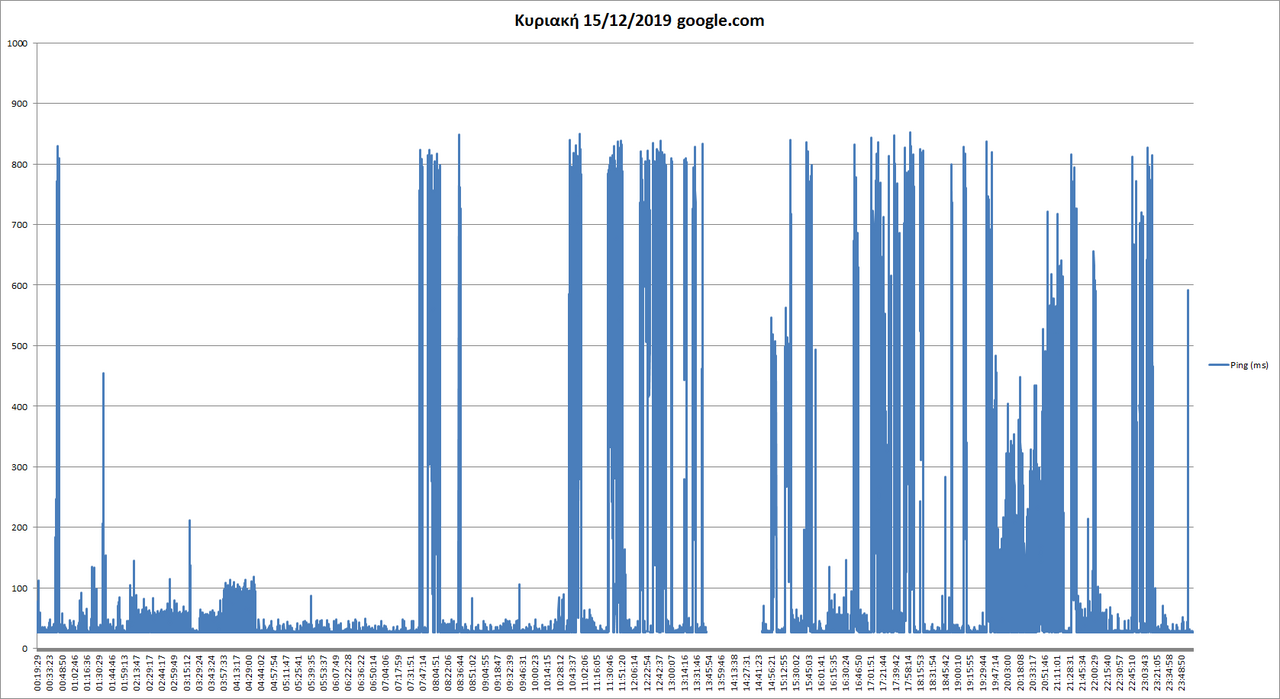
Task: Select the 300 y-axis label
Action: click(x=20, y=467)
